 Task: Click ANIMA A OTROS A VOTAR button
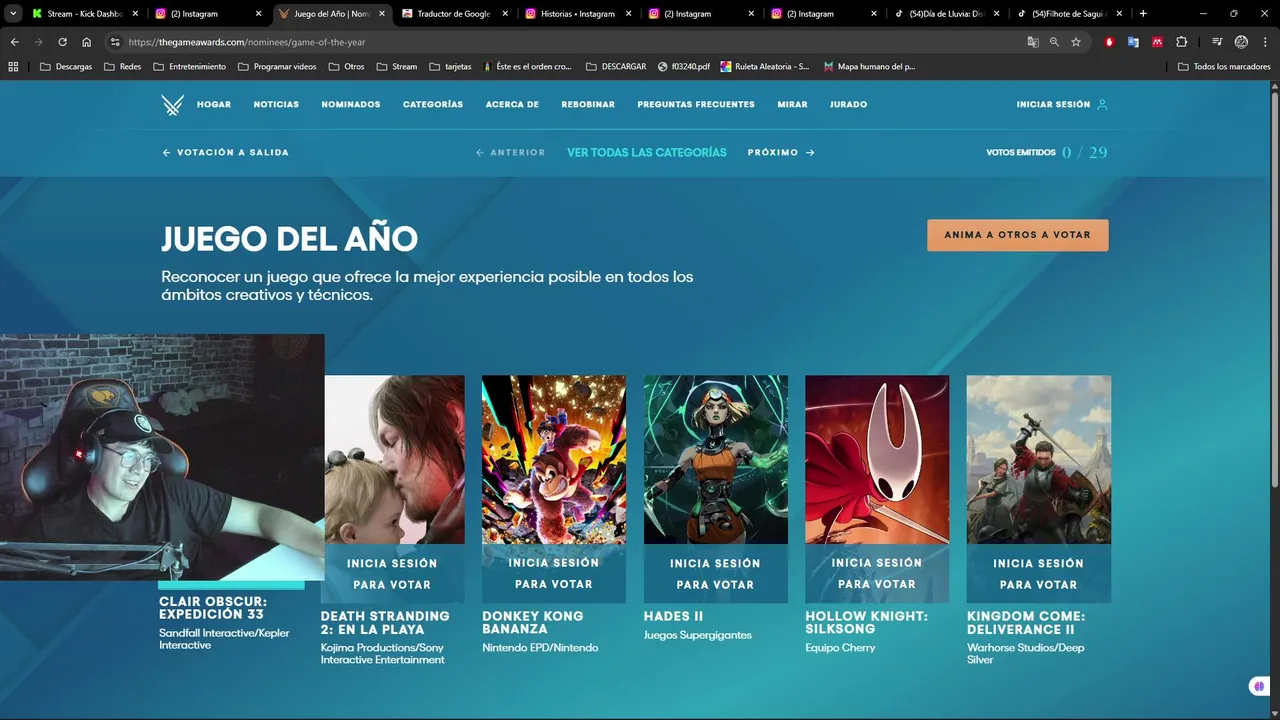click(x=1017, y=235)
